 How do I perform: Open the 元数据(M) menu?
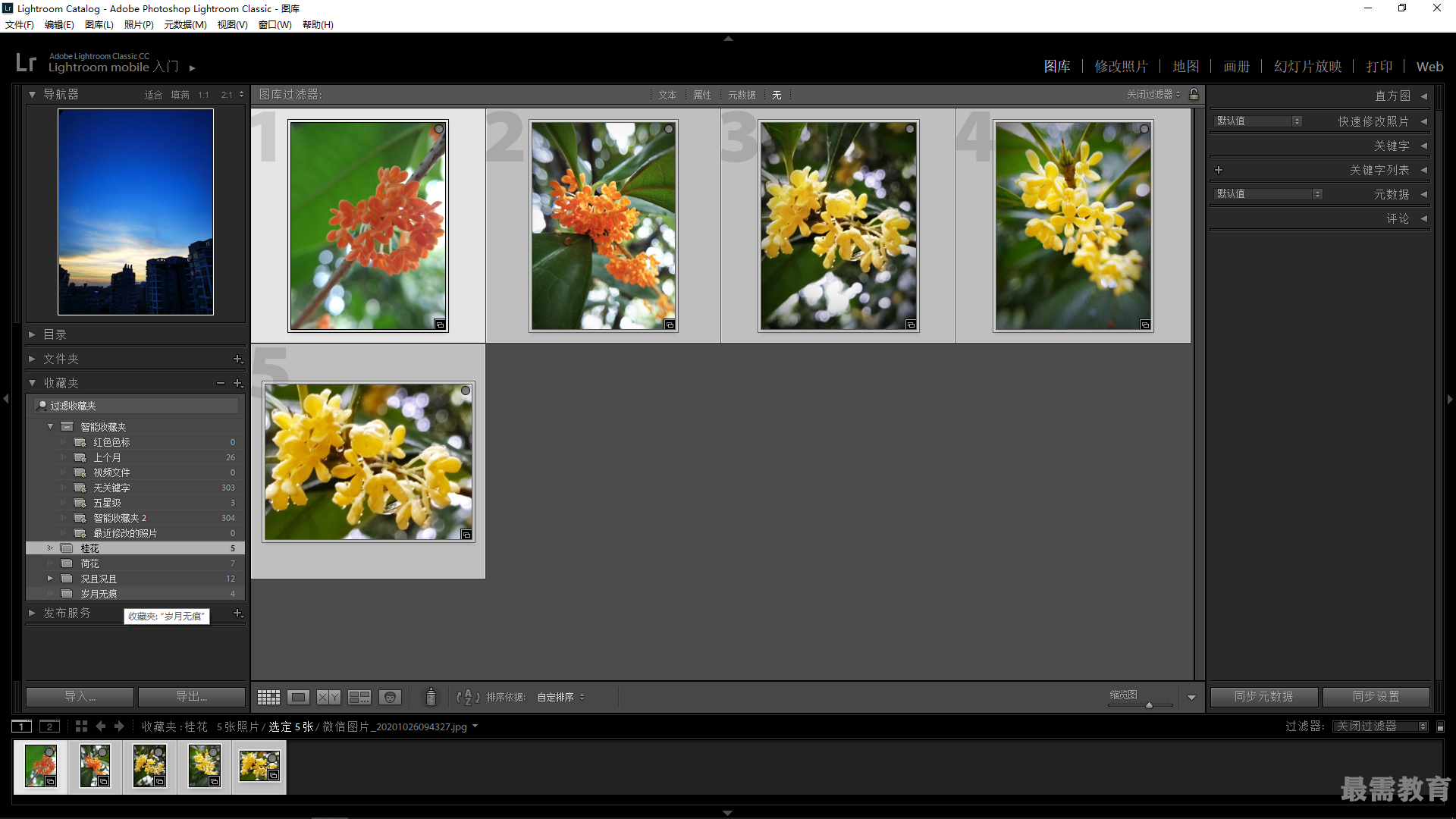click(x=185, y=25)
